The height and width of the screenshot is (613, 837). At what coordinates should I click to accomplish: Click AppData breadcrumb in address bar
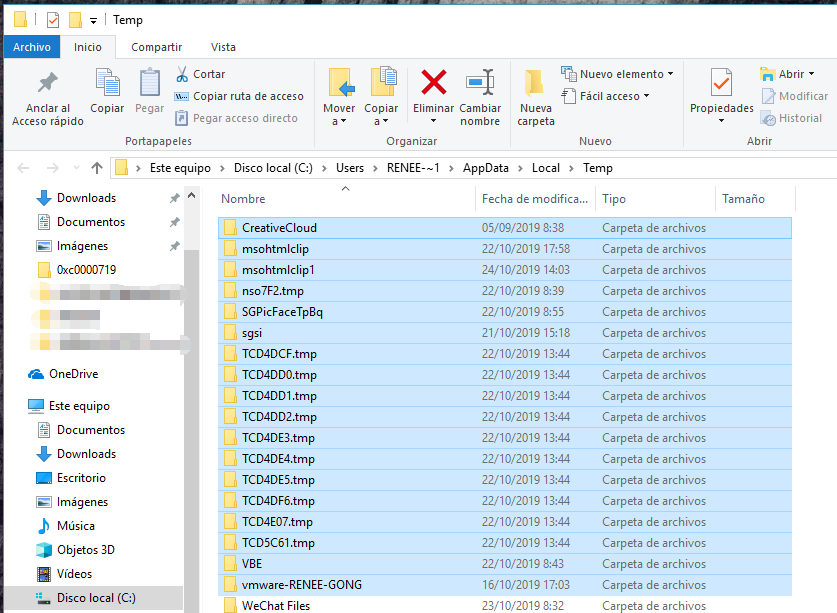(x=486, y=168)
